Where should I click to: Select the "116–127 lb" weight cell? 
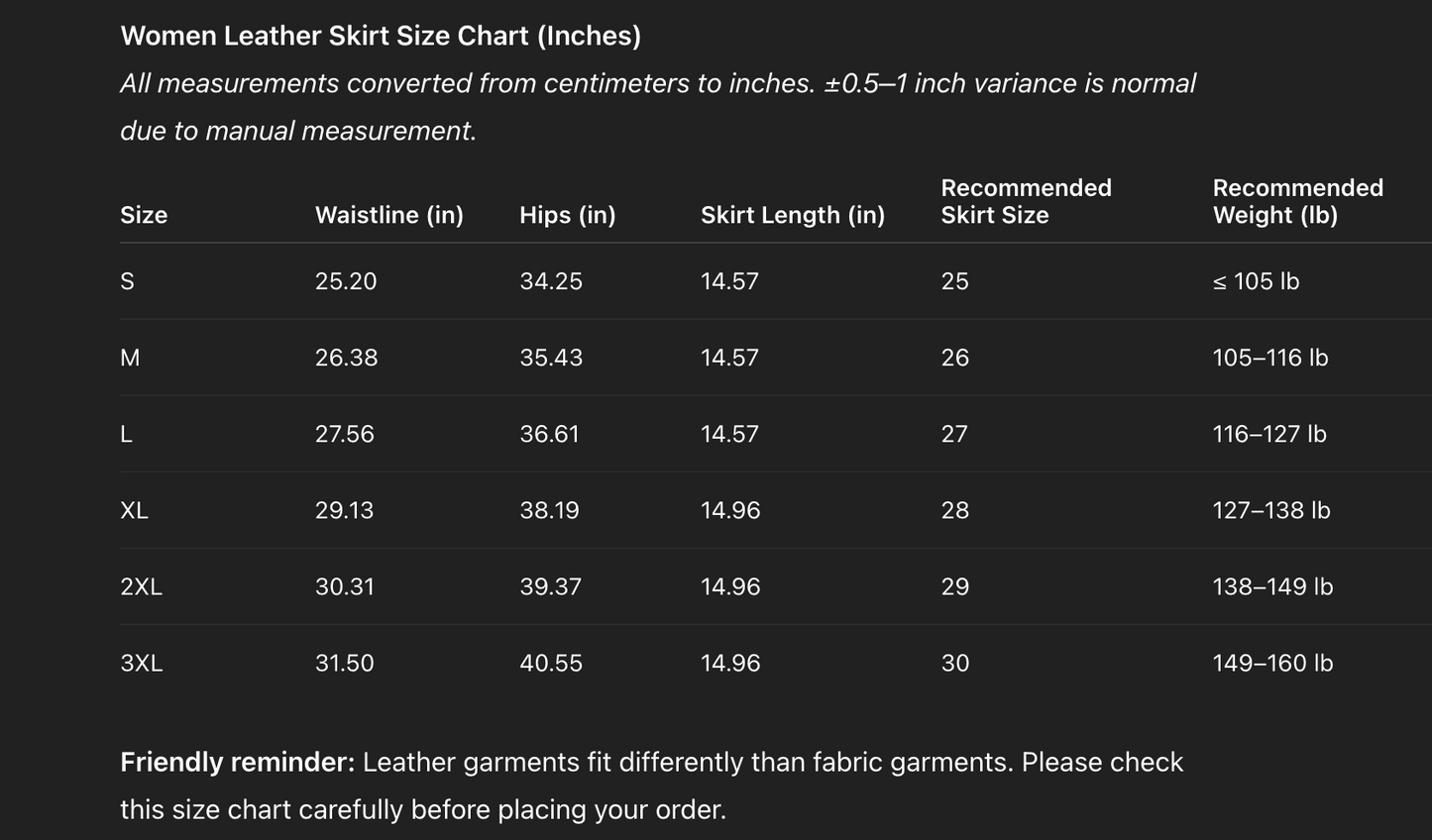pyautogui.click(x=1269, y=434)
